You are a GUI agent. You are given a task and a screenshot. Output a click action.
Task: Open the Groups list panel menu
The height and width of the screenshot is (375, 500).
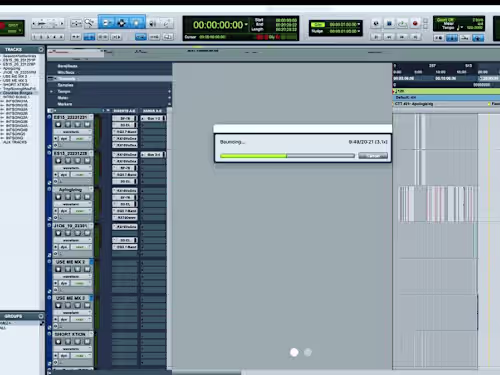coord(41,316)
